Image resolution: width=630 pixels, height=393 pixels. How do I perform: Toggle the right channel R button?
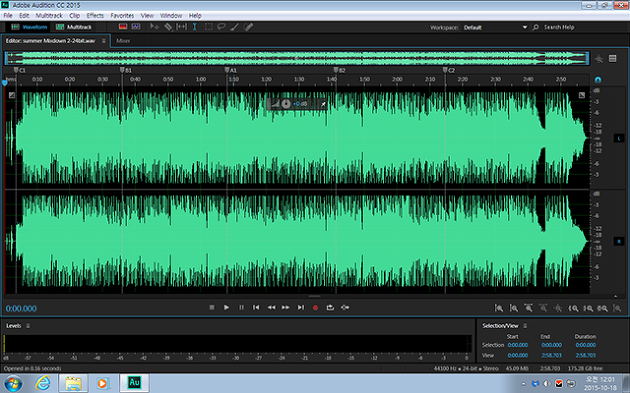[619, 242]
